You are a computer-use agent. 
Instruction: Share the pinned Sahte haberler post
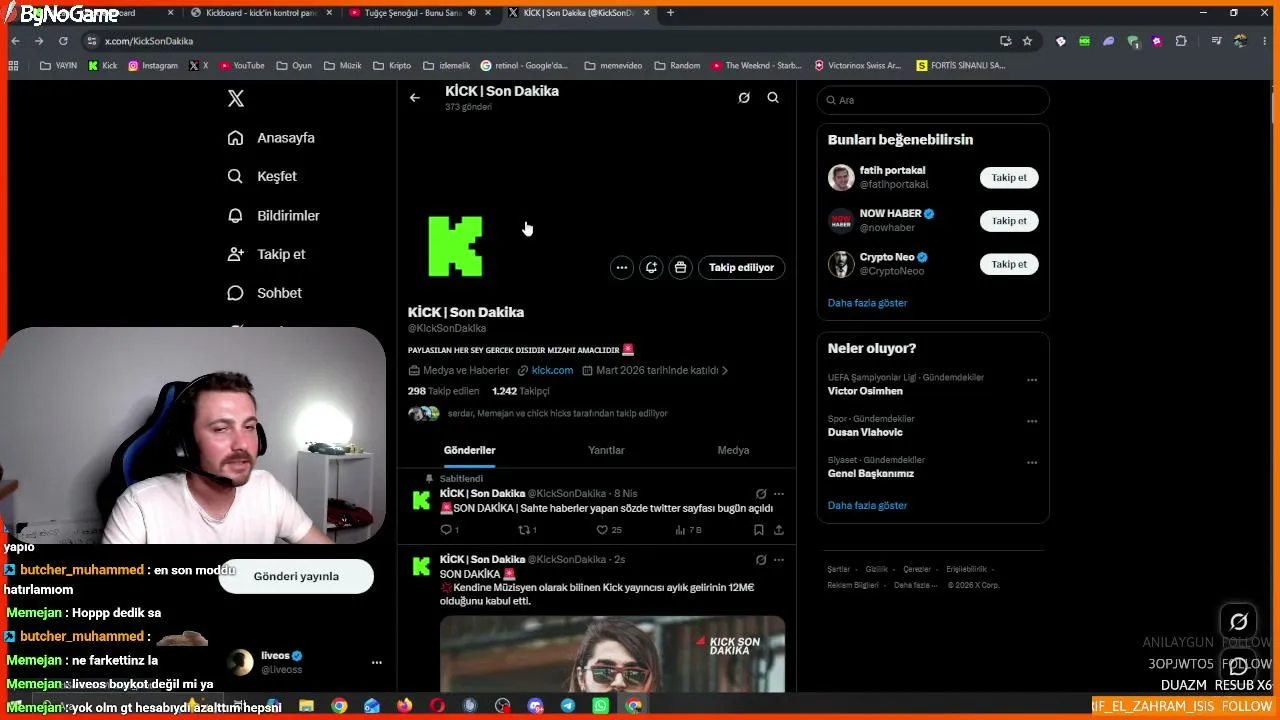[779, 530]
